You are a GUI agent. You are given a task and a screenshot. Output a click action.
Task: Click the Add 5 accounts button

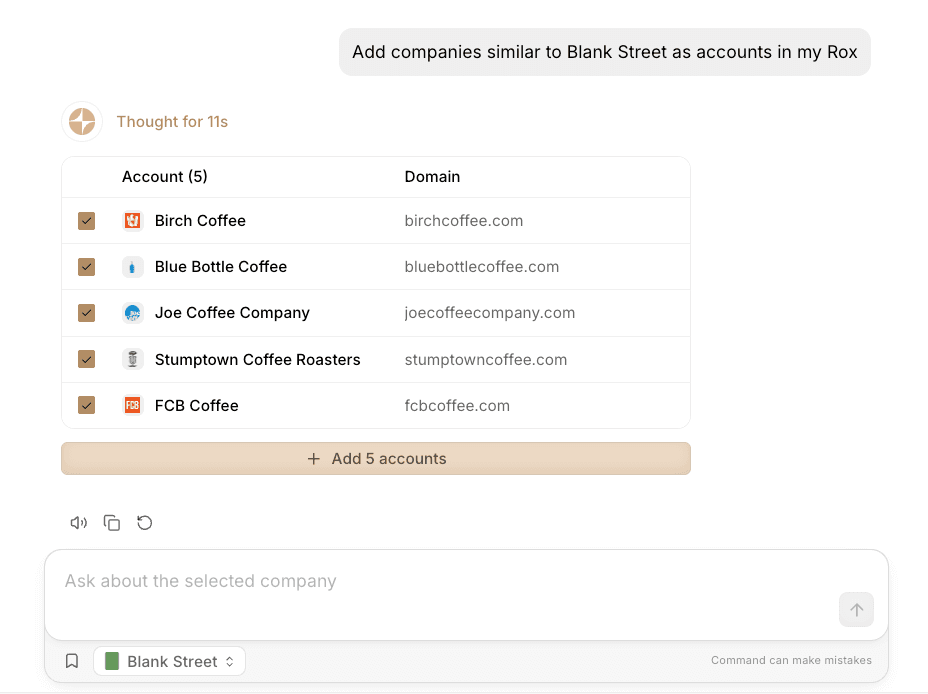pyautogui.click(x=376, y=459)
